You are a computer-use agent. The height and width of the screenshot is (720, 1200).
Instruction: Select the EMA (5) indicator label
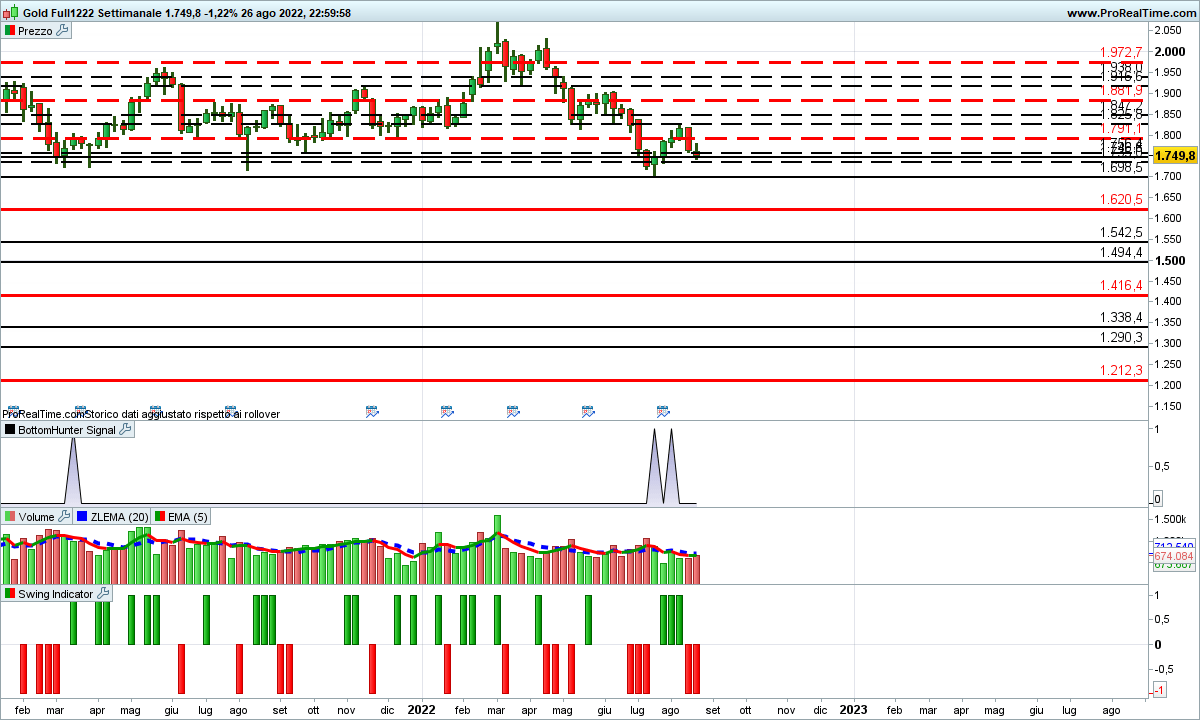tap(188, 517)
